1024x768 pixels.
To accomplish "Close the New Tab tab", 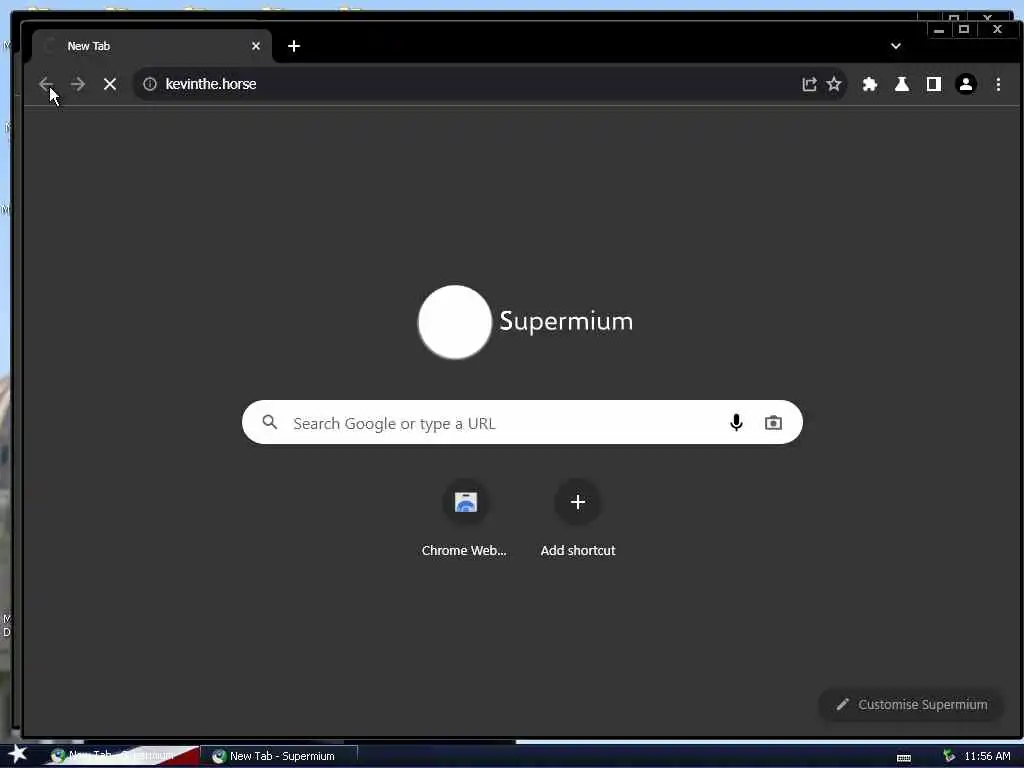I will (x=256, y=46).
